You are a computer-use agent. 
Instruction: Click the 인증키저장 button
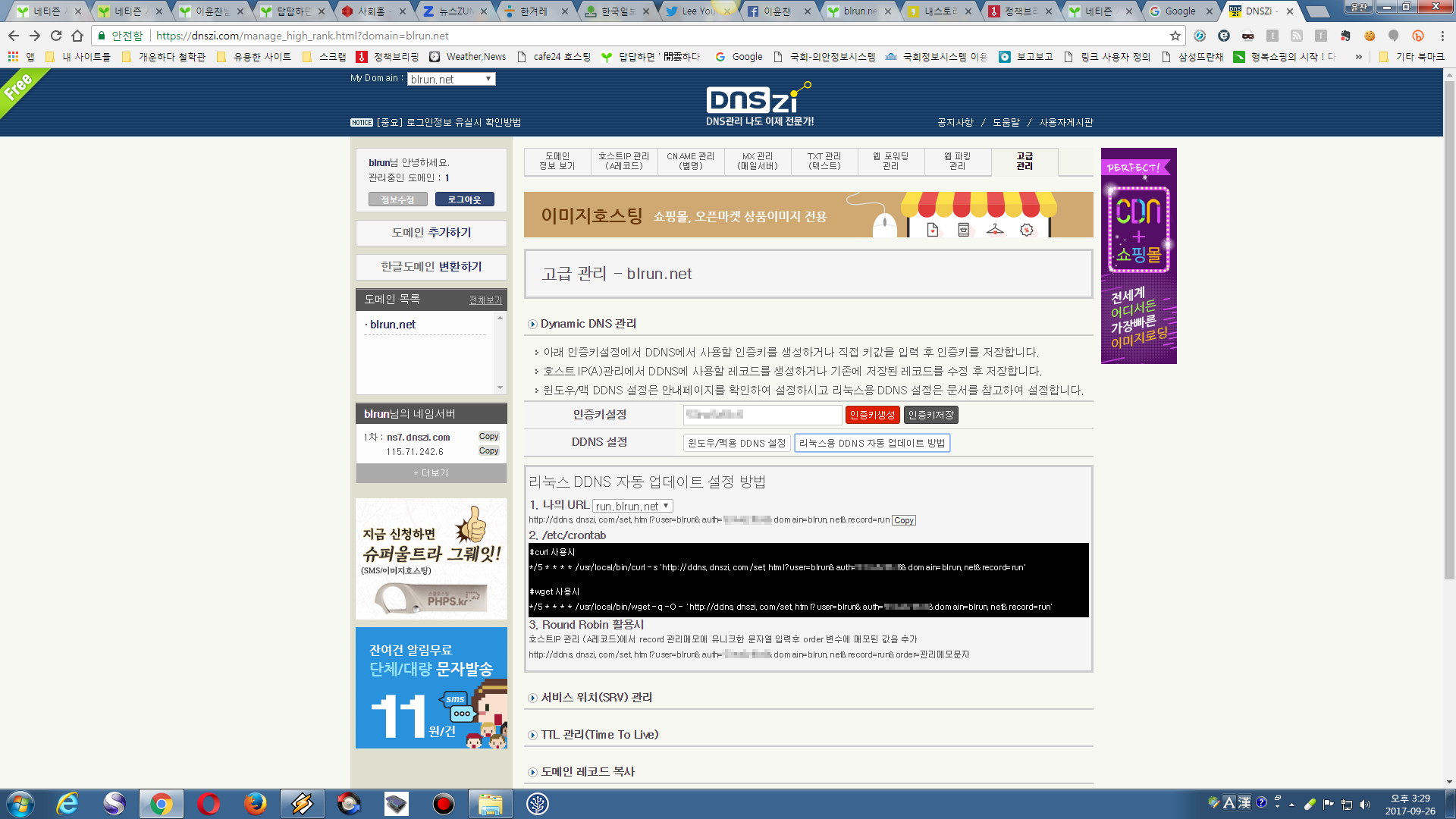click(930, 415)
